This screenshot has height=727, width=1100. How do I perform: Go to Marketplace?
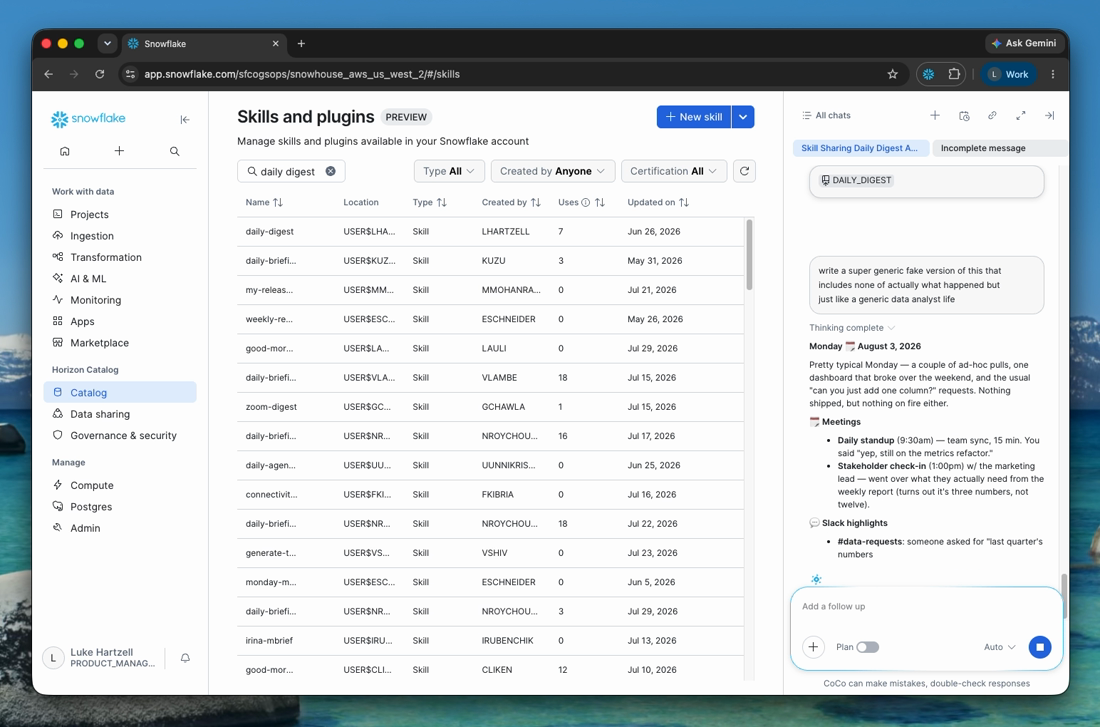pyautogui.click(x=119, y=342)
